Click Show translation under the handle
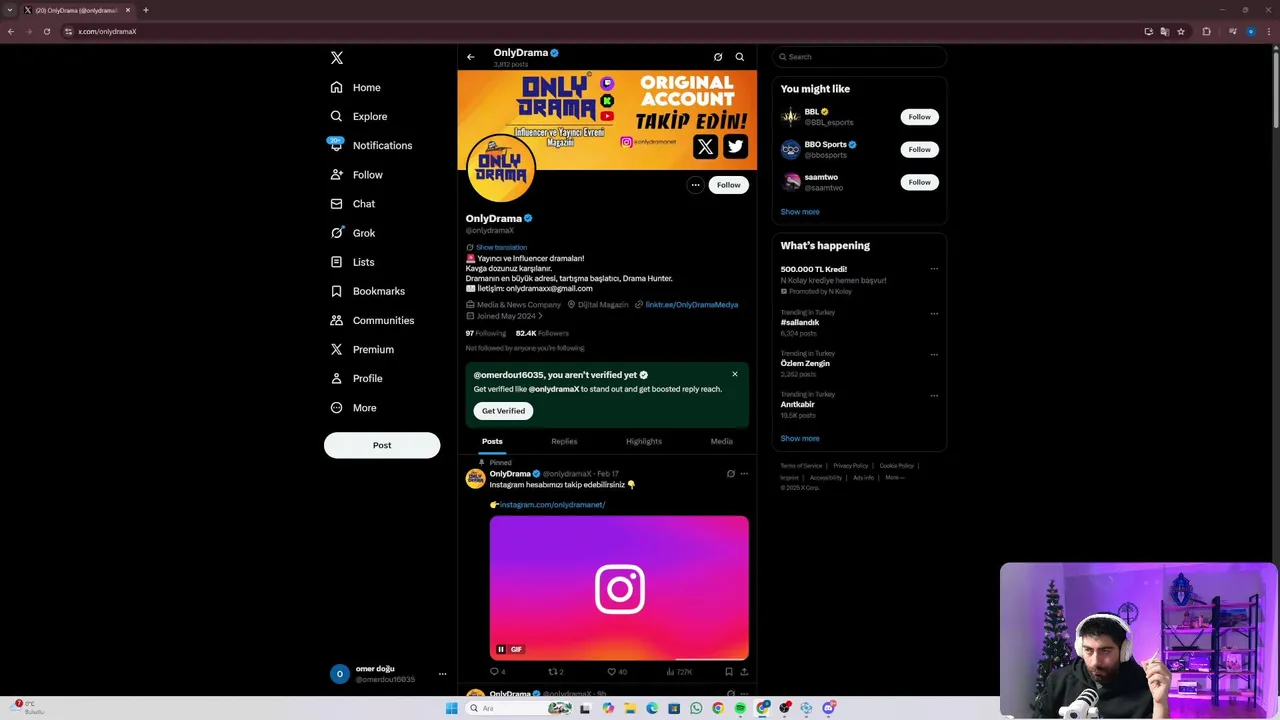The image size is (1280, 720). tap(501, 247)
